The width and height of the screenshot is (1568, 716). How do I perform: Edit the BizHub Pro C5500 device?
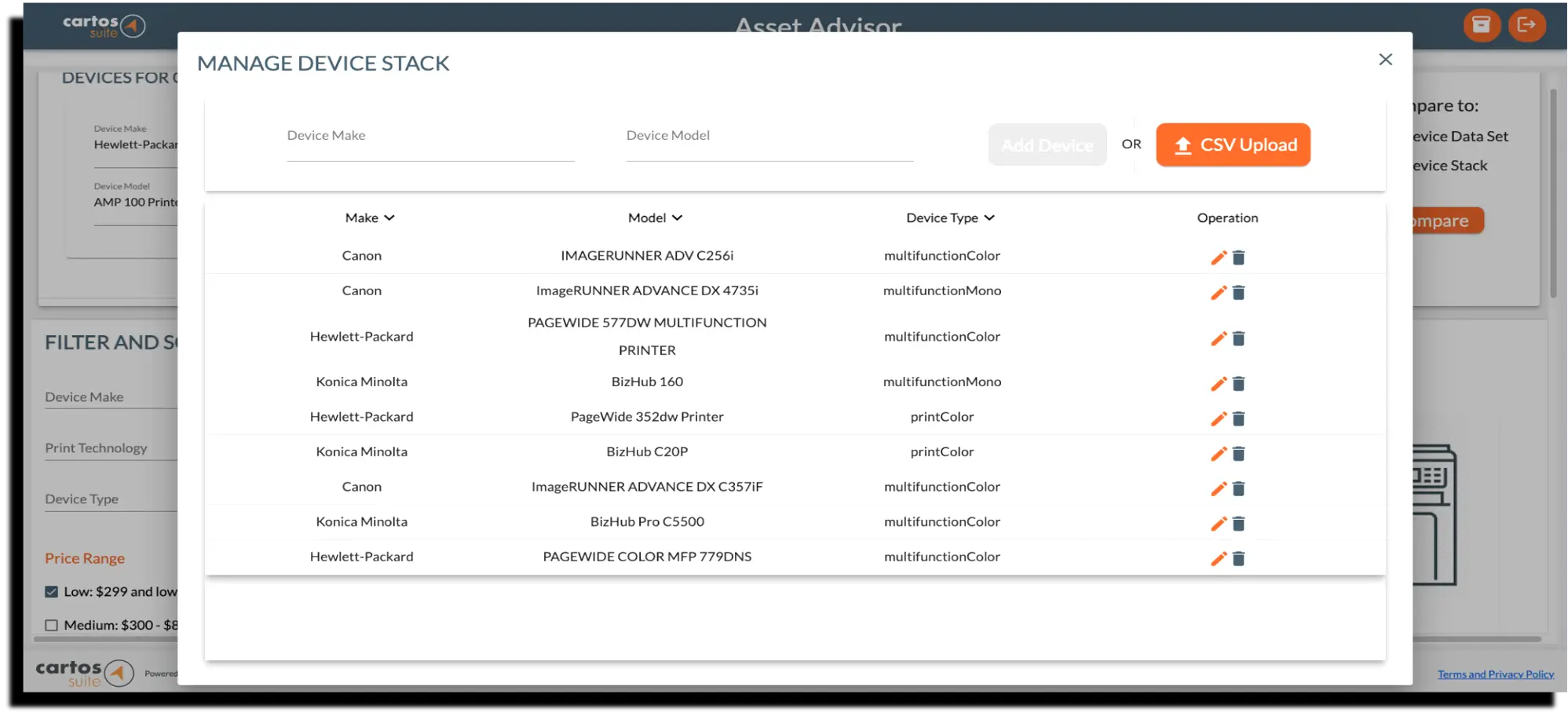click(x=1218, y=524)
